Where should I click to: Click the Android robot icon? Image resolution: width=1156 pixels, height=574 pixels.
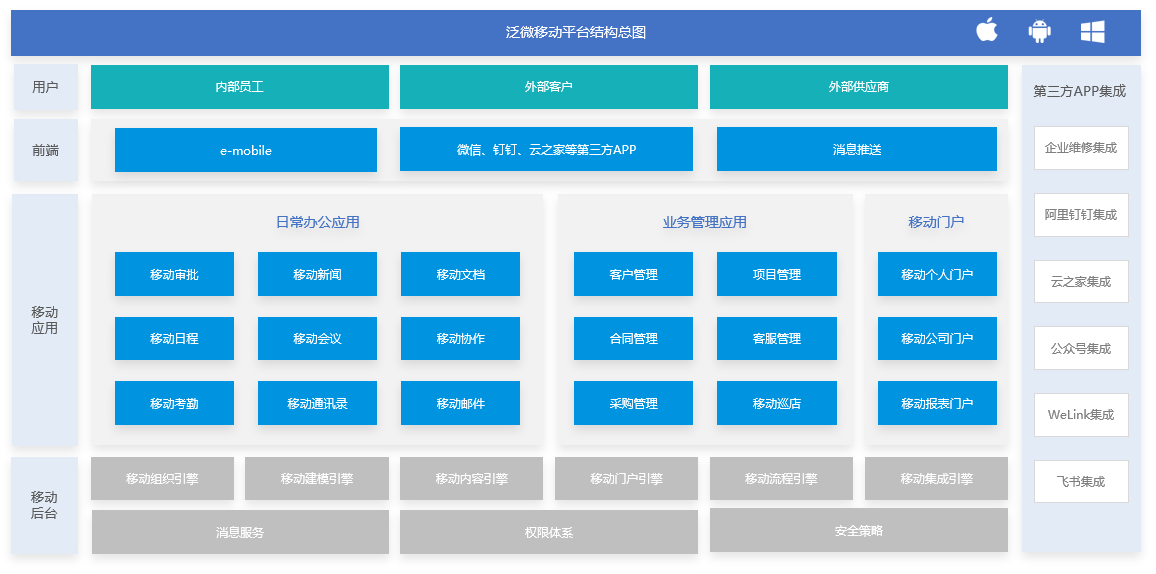point(1040,32)
